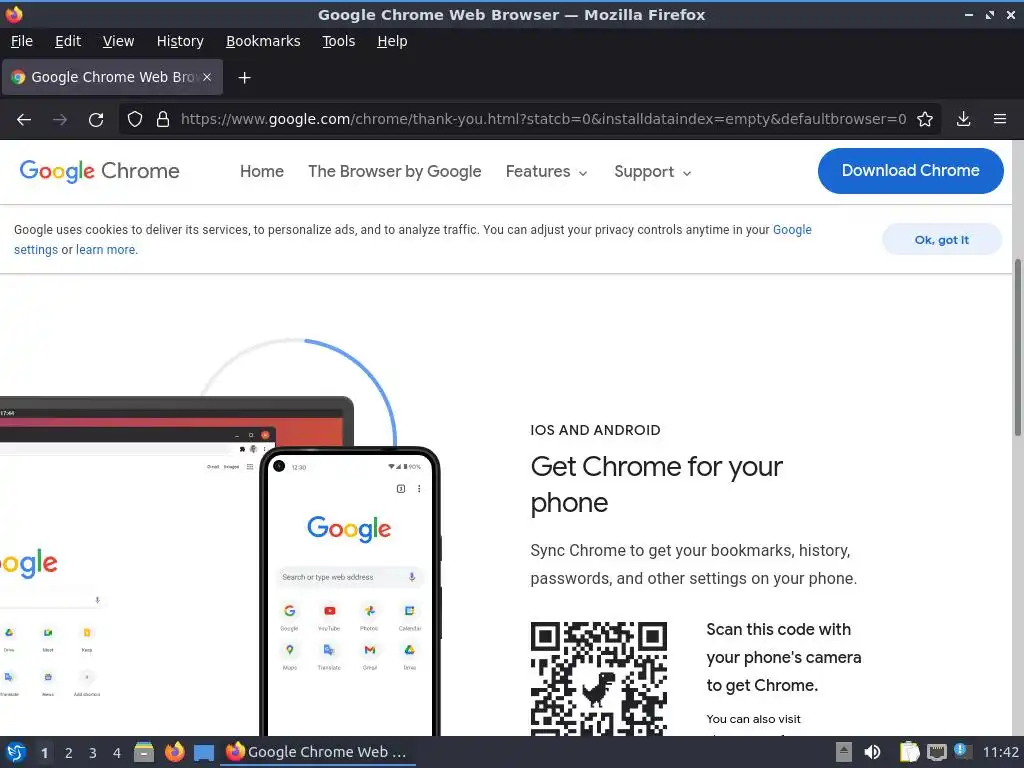Open a new tab with the plus button
Screen dimensions: 1024x768
click(x=244, y=78)
